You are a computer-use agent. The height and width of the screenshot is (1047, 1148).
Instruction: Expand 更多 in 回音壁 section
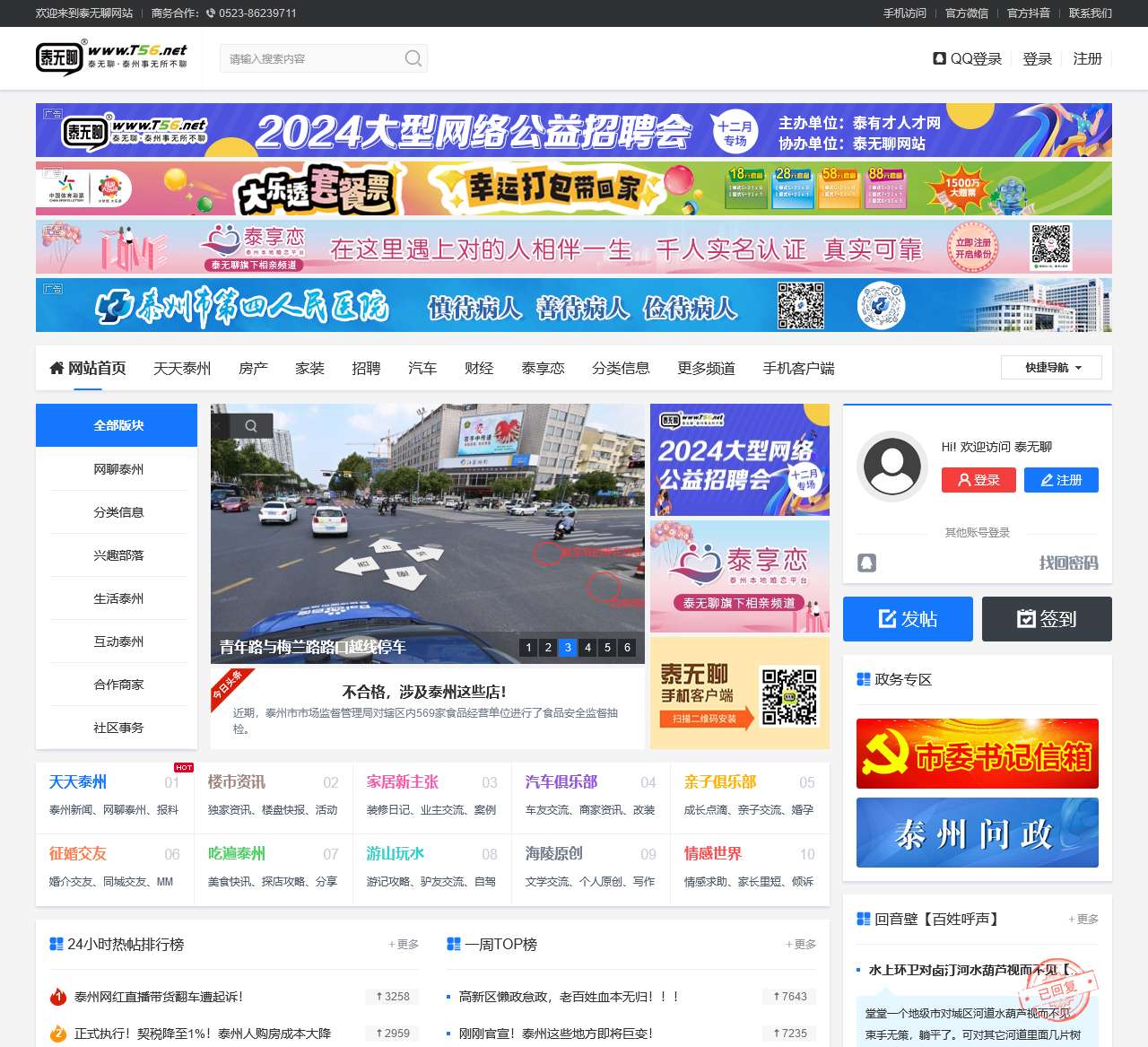click(x=1083, y=919)
